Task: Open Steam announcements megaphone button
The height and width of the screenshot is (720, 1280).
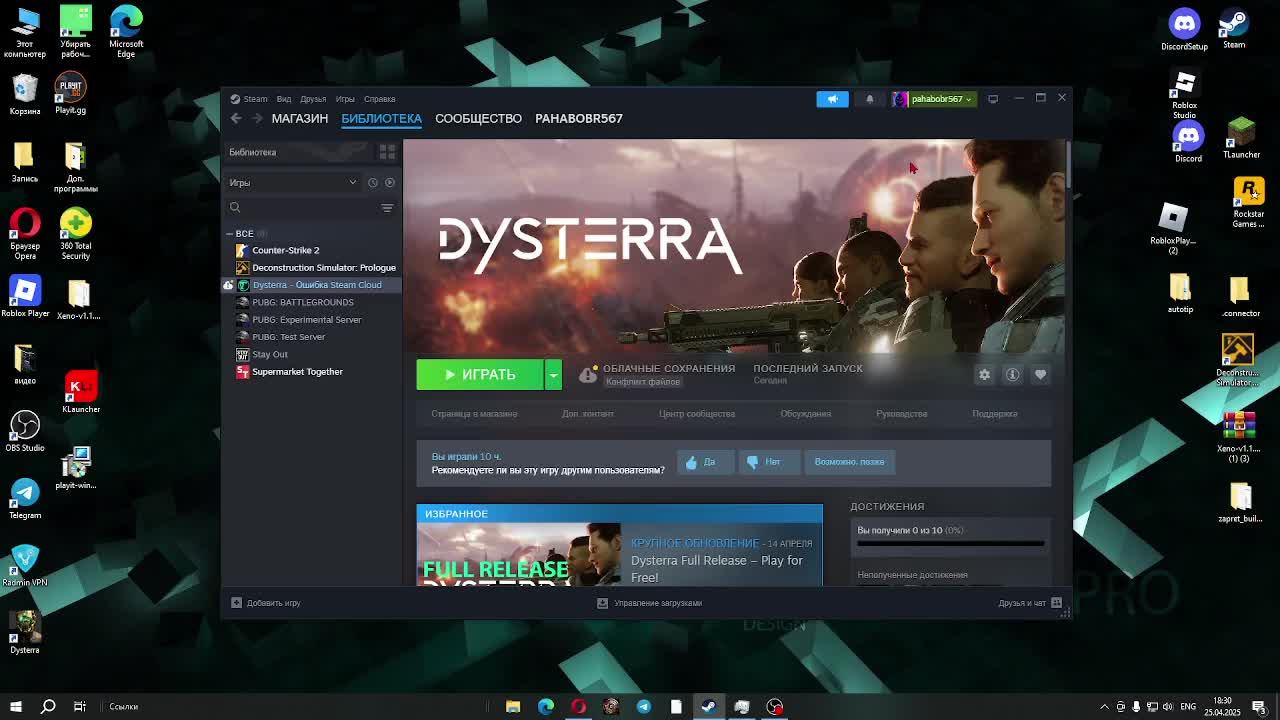Action: click(832, 99)
